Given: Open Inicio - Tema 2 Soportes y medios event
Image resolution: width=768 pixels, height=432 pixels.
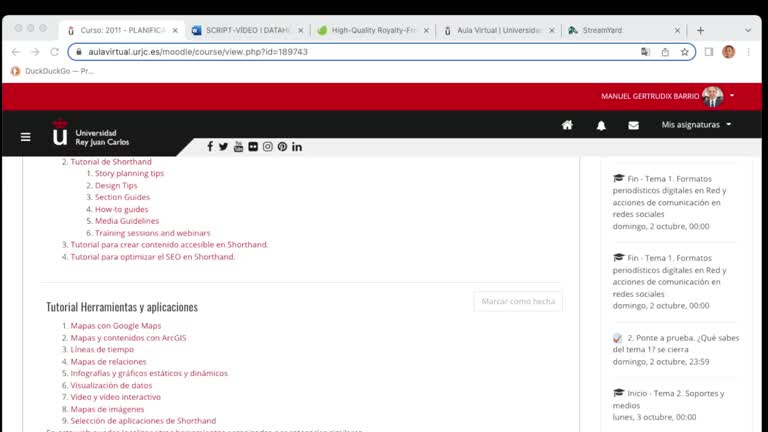Looking at the screenshot, I should (x=668, y=399).
